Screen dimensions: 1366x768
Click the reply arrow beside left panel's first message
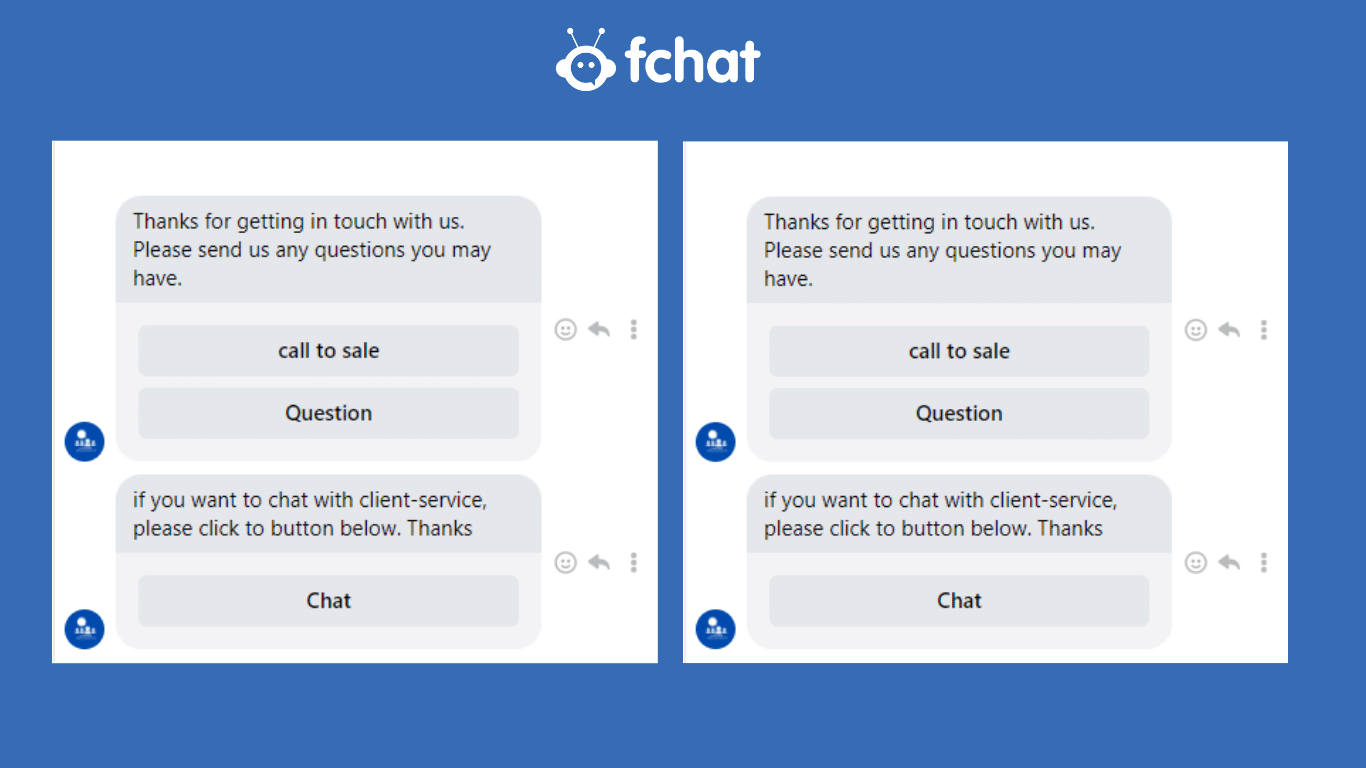[x=599, y=329]
